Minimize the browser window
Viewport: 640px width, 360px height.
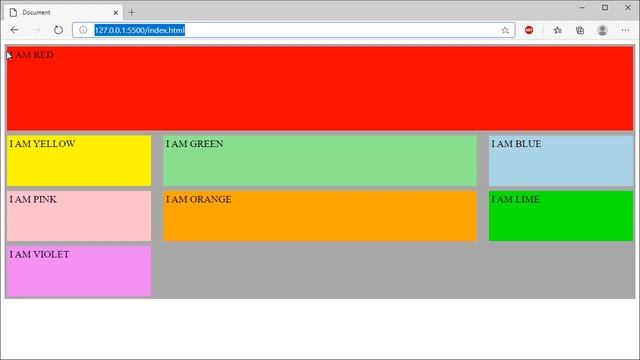coord(582,7)
